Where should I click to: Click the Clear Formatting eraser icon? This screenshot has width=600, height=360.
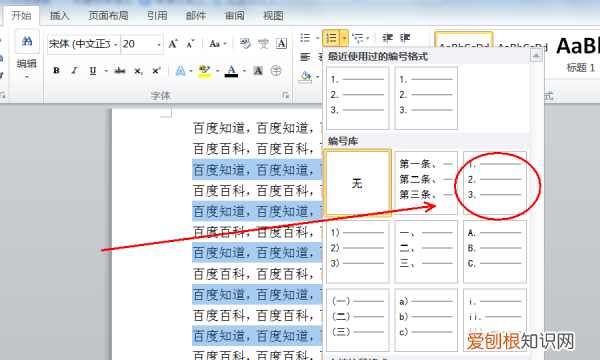pyautogui.click(x=245, y=44)
